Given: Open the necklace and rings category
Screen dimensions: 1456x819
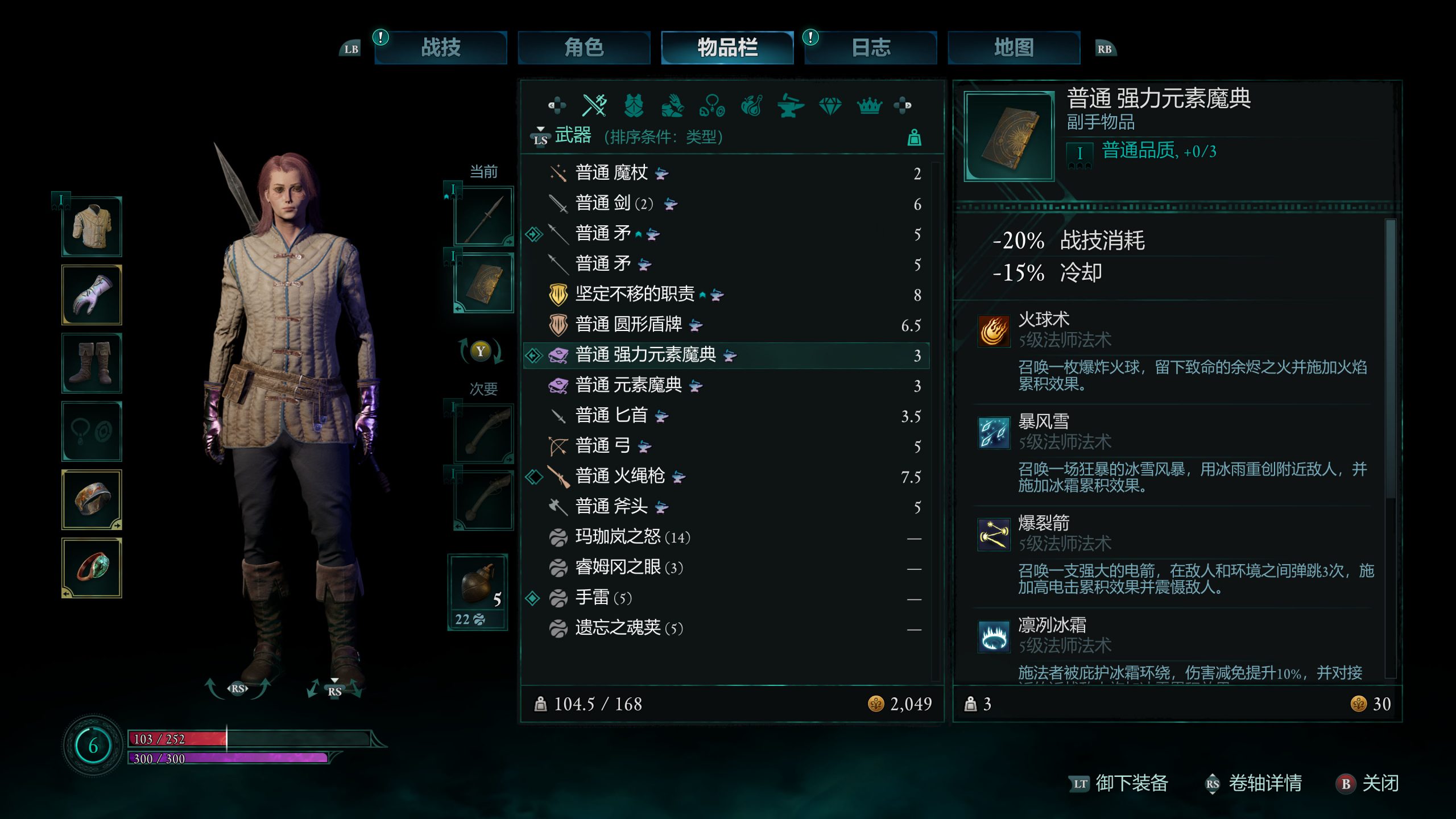Looking at the screenshot, I should 712,105.
